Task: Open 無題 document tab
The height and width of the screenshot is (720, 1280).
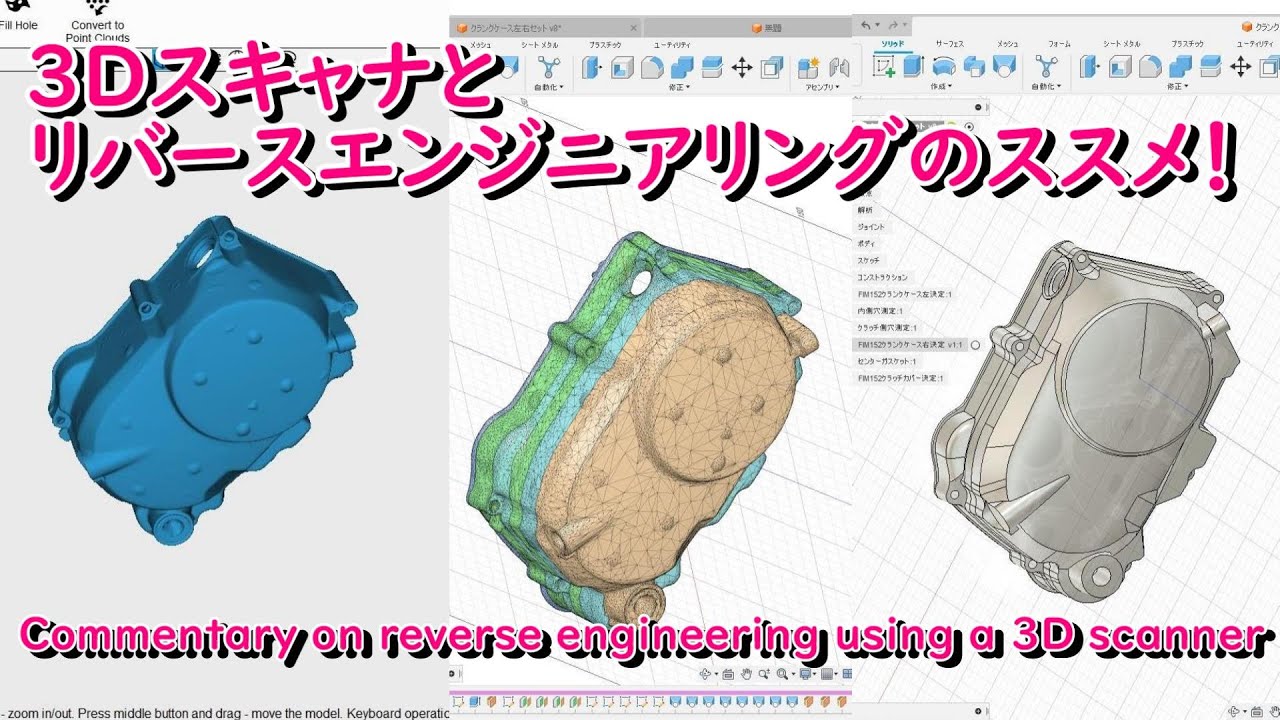Action: pos(765,28)
